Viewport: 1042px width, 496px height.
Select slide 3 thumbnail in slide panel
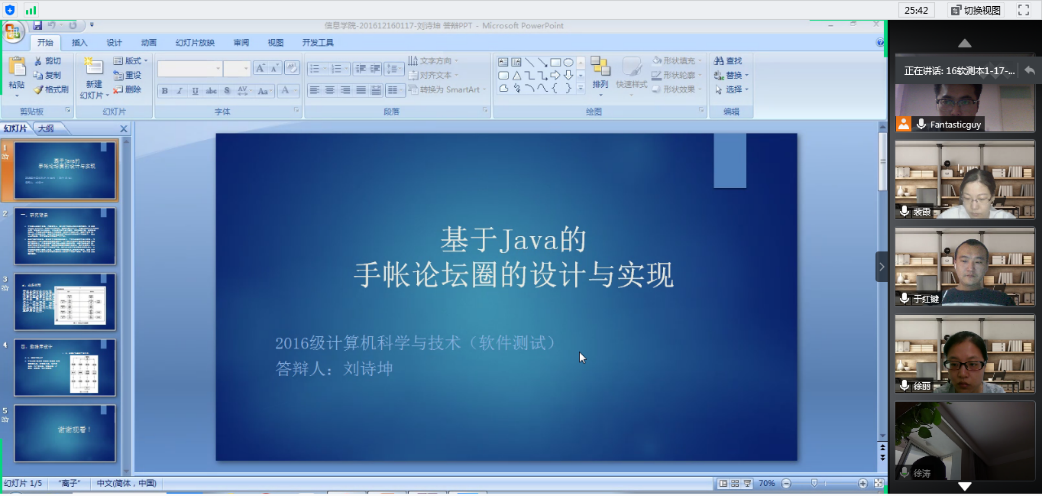pos(65,300)
